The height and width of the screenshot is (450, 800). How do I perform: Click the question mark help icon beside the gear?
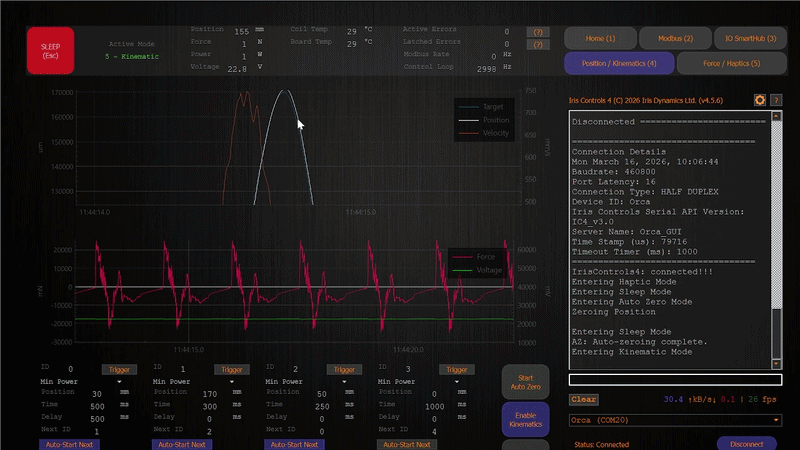[776, 100]
